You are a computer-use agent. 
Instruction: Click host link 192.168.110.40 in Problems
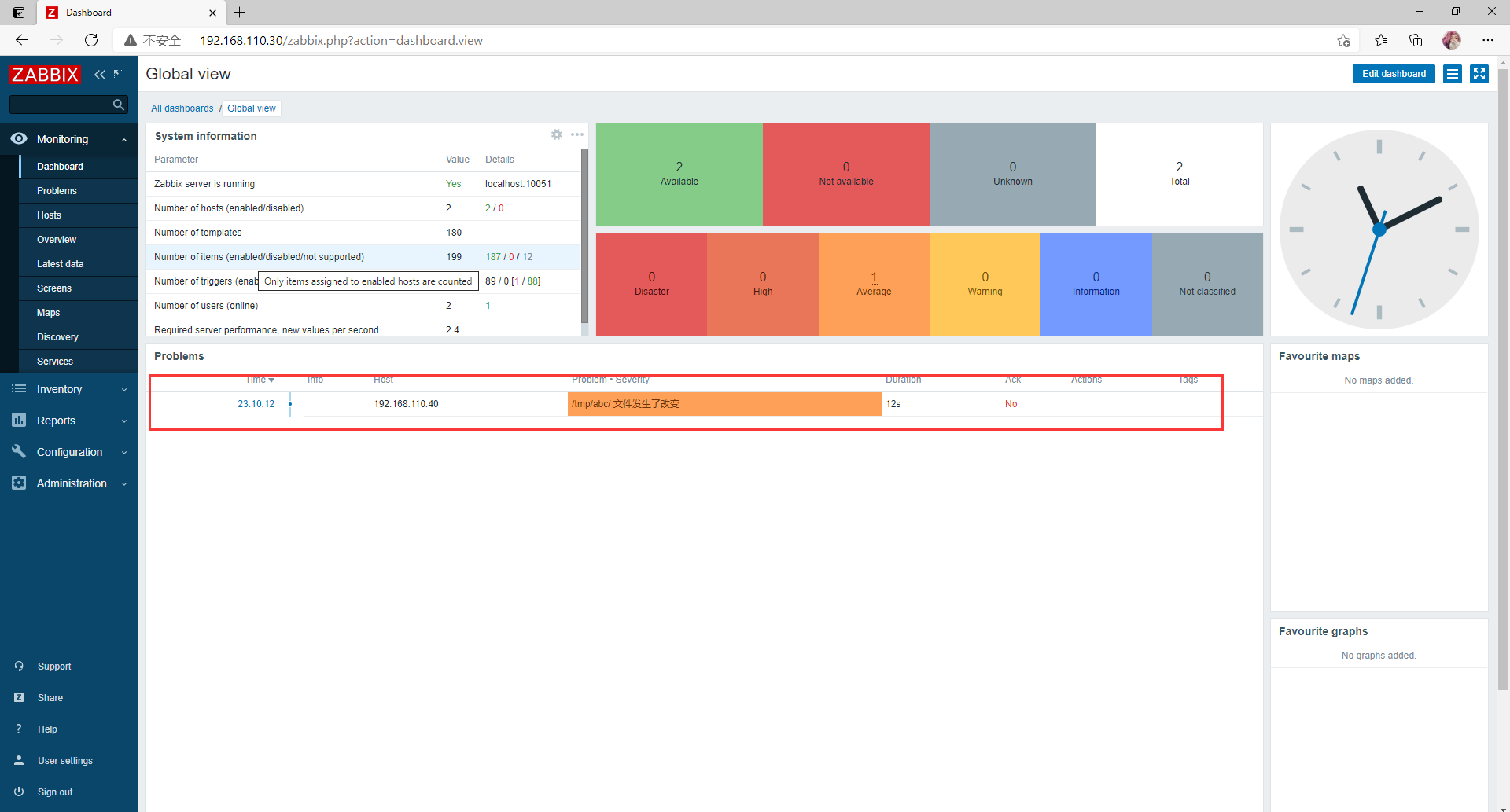(406, 404)
